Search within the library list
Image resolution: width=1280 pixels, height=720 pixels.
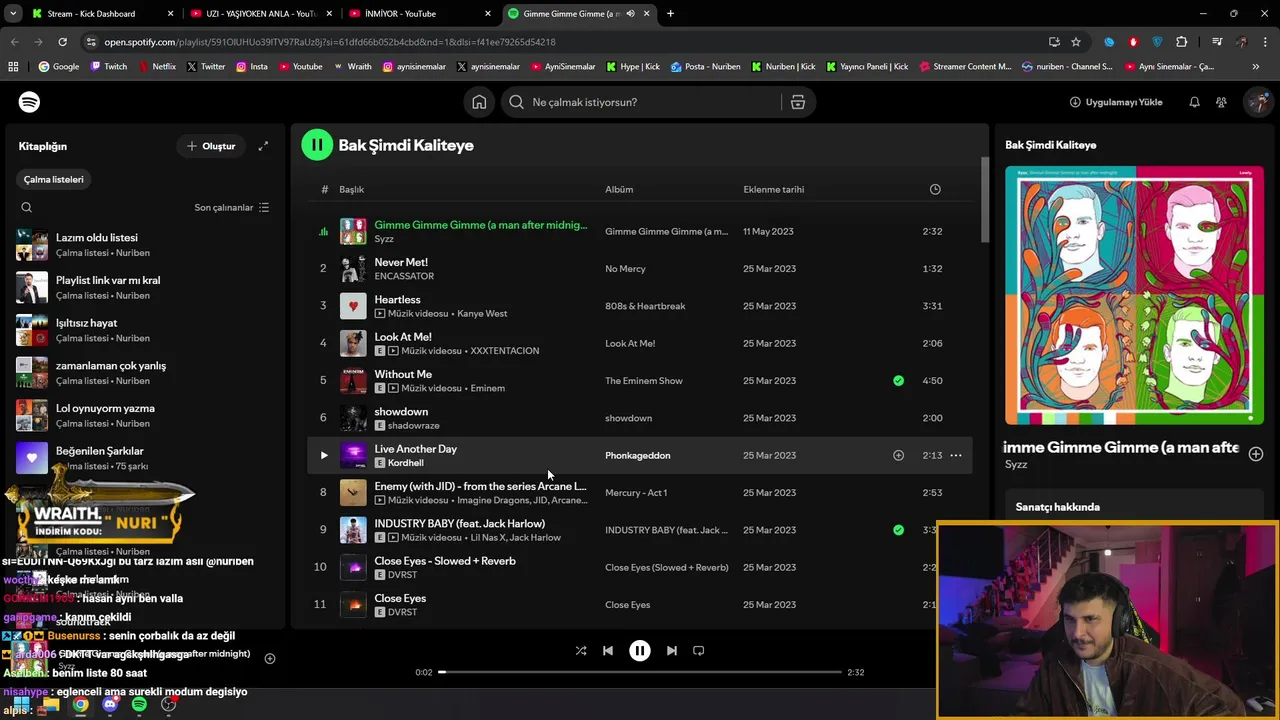pos(27,207)
